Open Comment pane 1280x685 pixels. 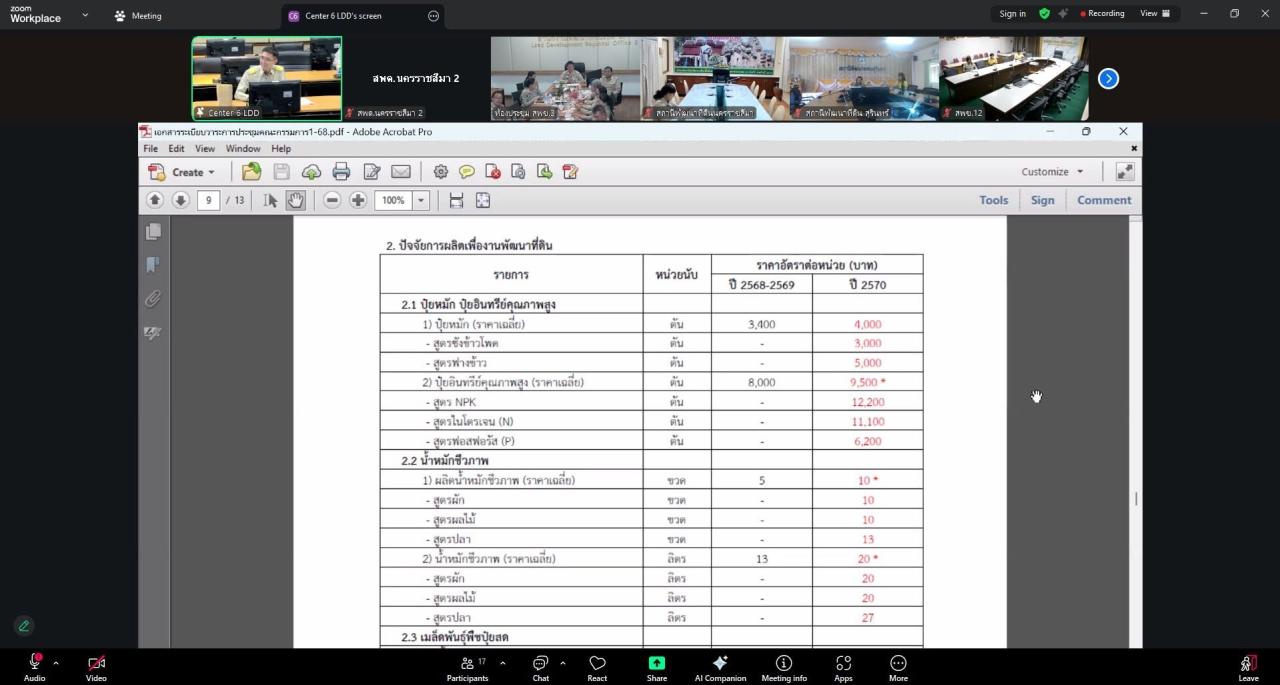click(1104, 200)
